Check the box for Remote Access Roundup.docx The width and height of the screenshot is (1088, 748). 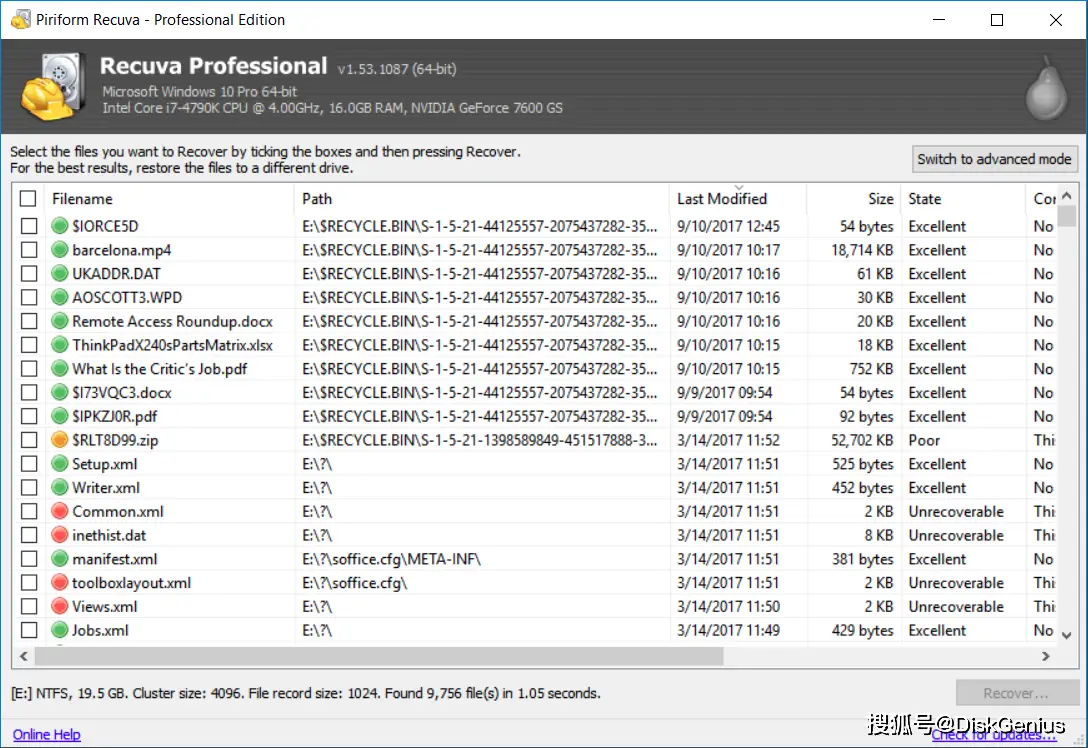(29, 321)
